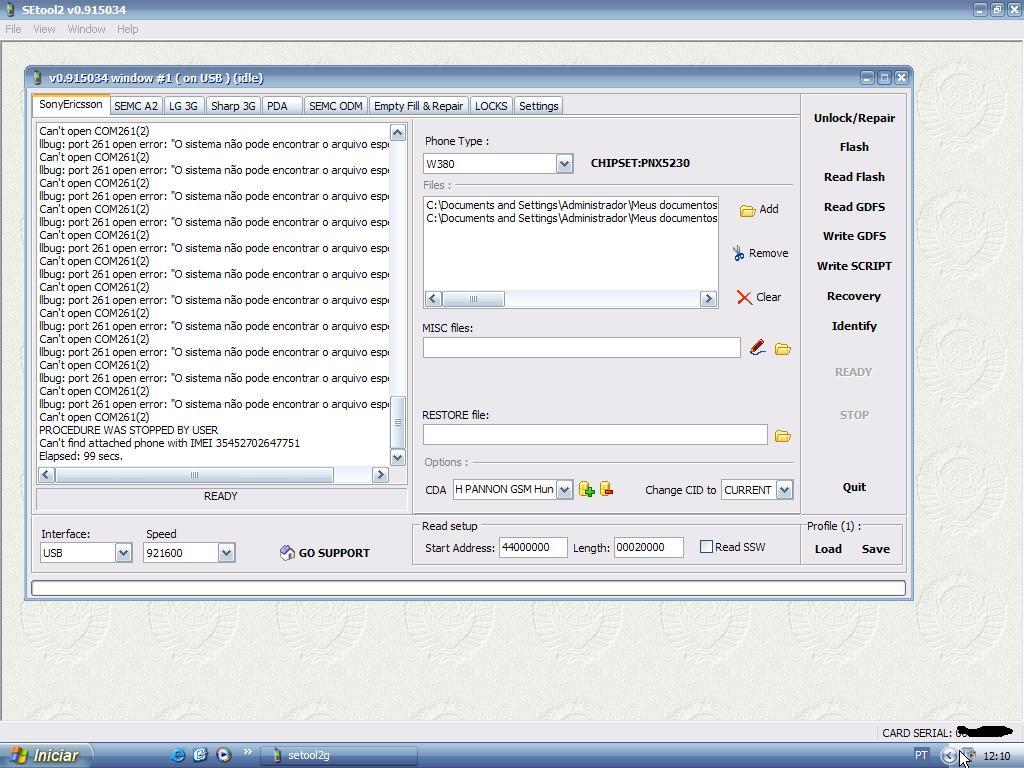
Task: Click the add CDA icon with green plus
Action: pyautogui.click(x=586, y=489)
